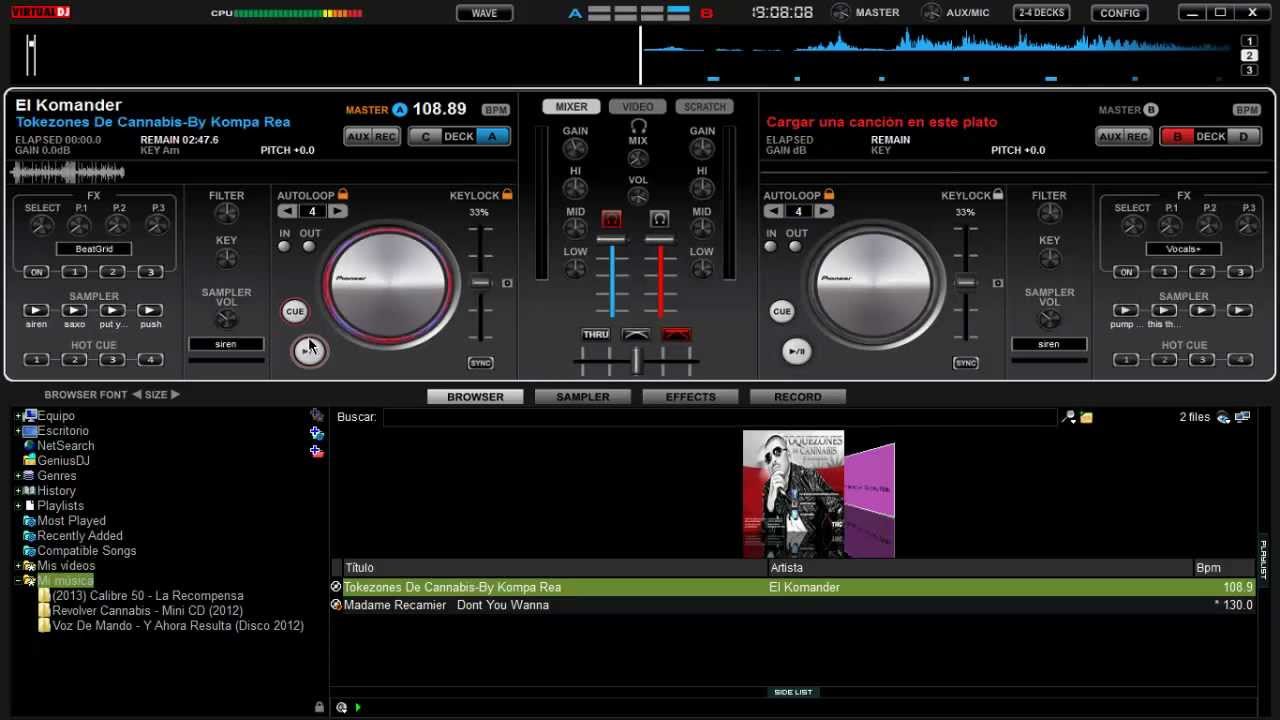
Task: Open GeniusDJ in the folder tree
Action: click(63, 461)
